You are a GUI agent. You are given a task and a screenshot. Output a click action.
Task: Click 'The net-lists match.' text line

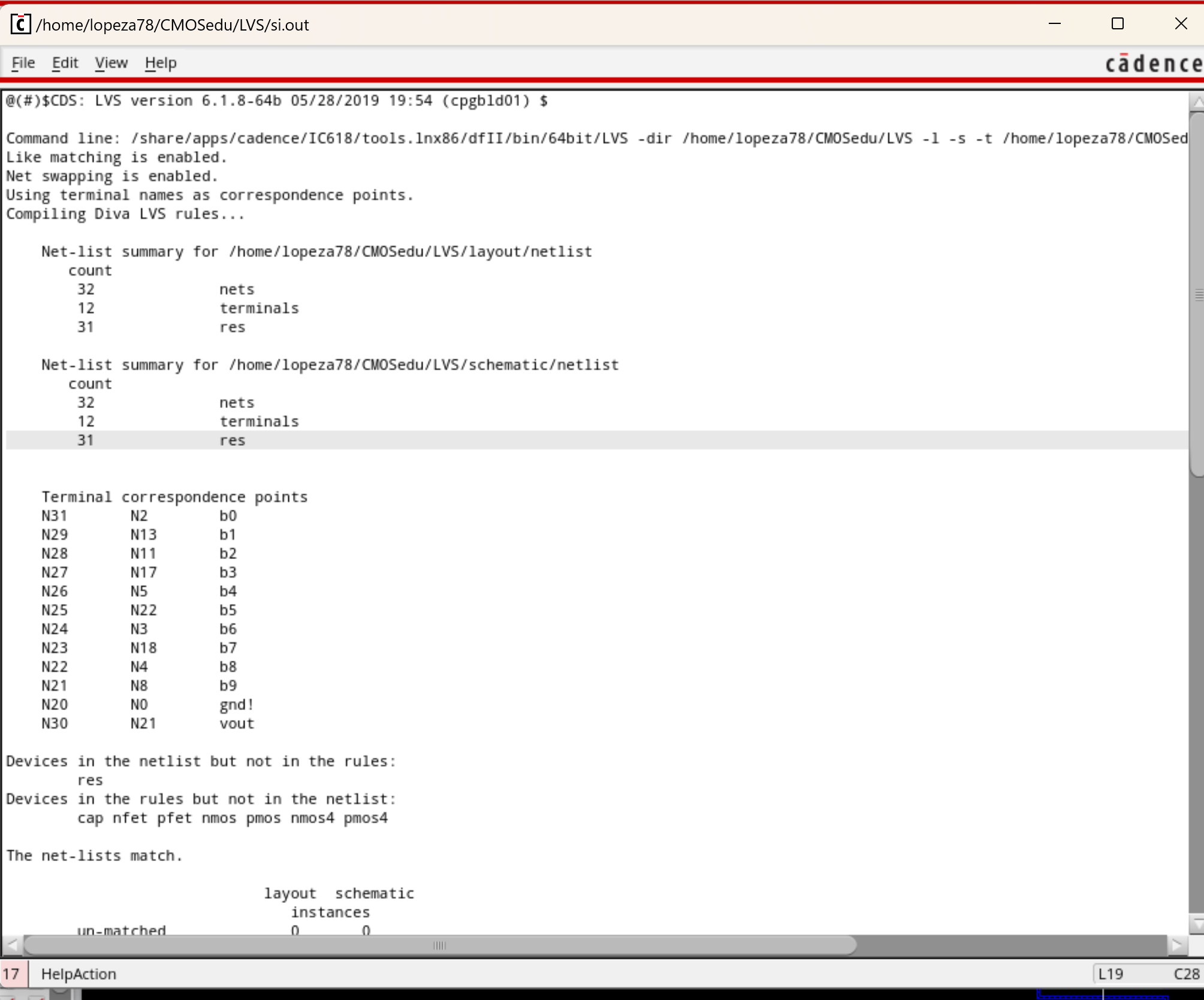click(x=94, y=856)
